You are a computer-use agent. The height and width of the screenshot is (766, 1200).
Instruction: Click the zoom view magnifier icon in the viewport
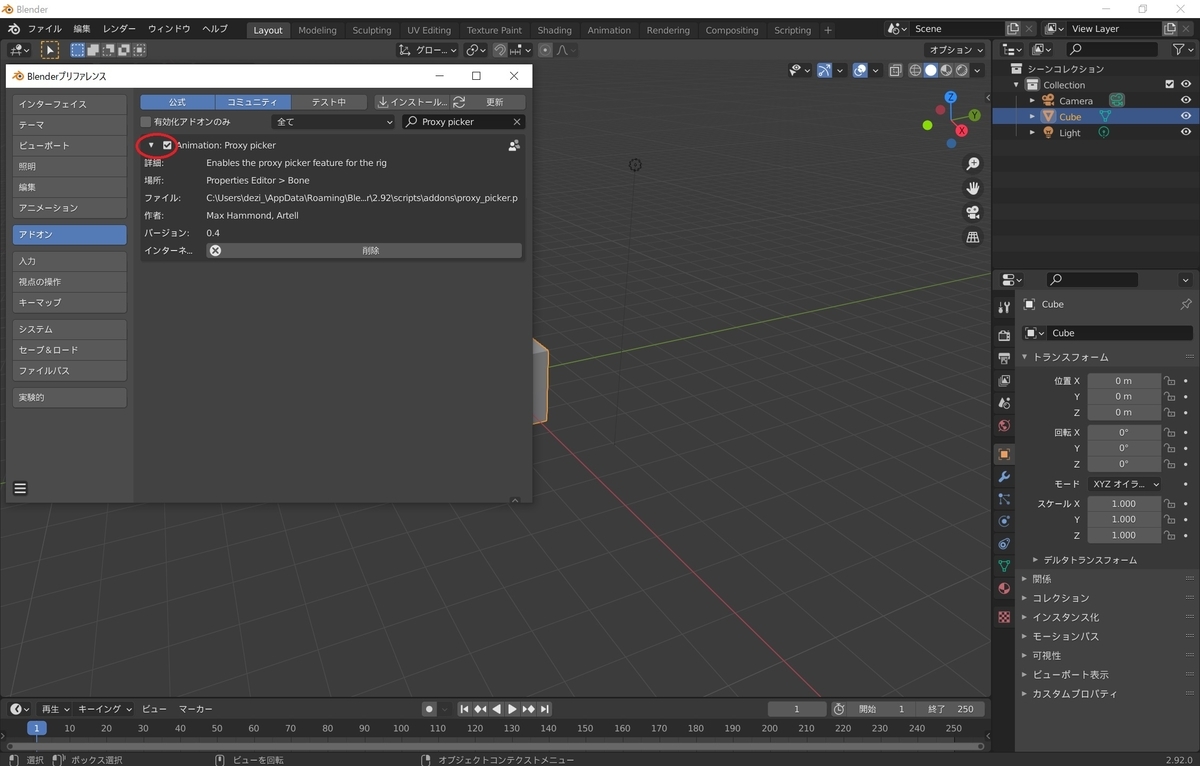(972, 164)
